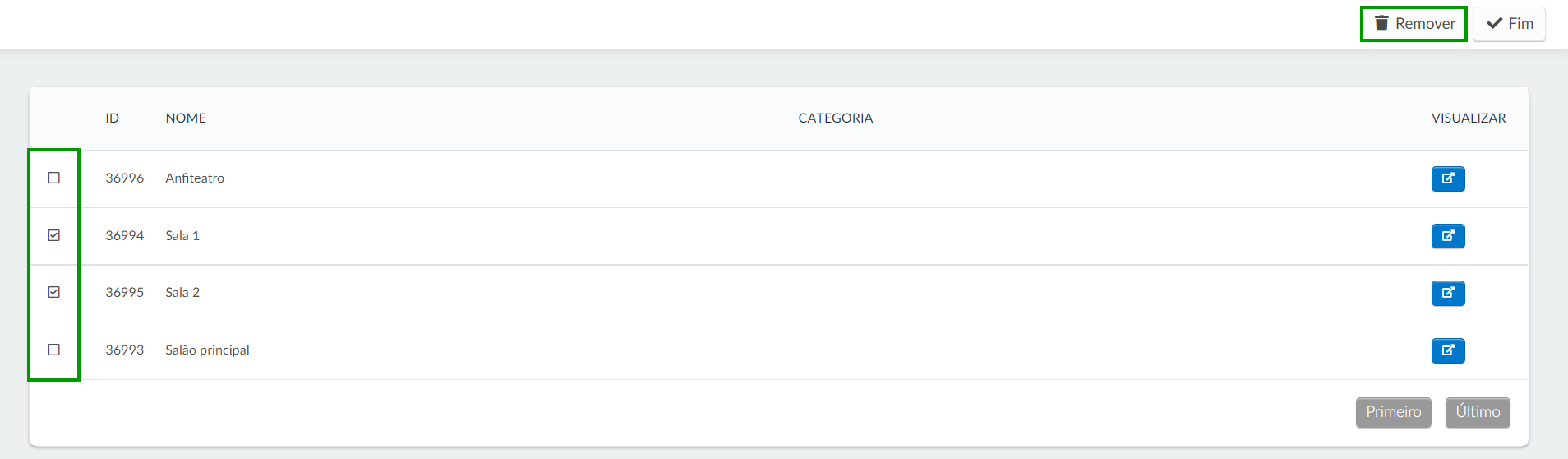This screenshot has height=459, width=1568.
Task: Uncheck the Sala 1 checkbox
Action: (54, 235)
